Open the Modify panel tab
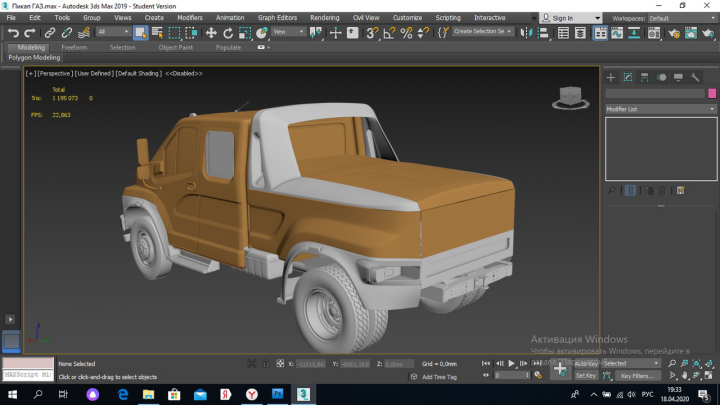Screen dimensions: 720x405 point(628,77)
